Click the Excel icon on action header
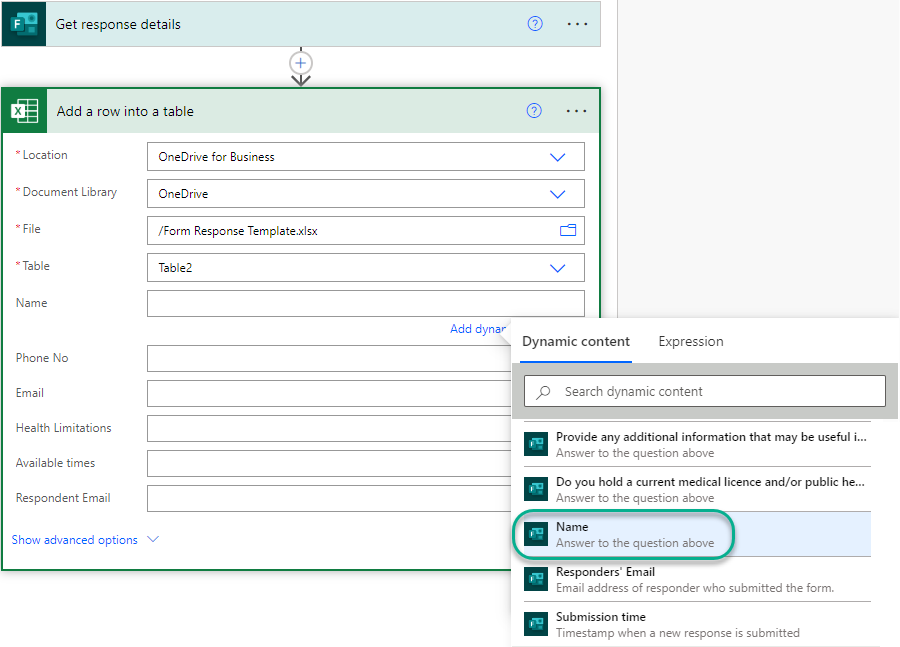The height and width of the screenshot is (647, 900). pos(25,111)
